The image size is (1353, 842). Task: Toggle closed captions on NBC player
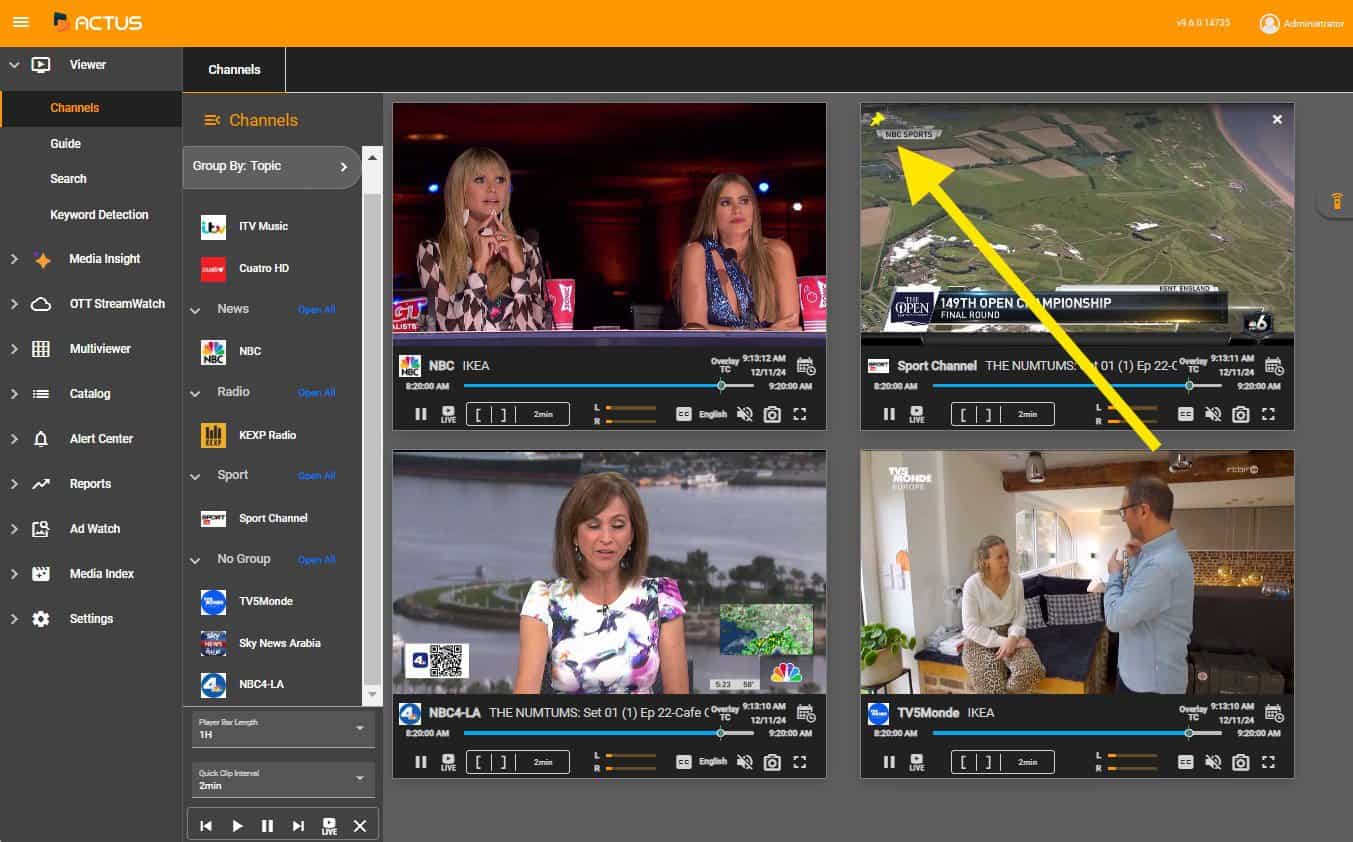click(x=684, y=414)
